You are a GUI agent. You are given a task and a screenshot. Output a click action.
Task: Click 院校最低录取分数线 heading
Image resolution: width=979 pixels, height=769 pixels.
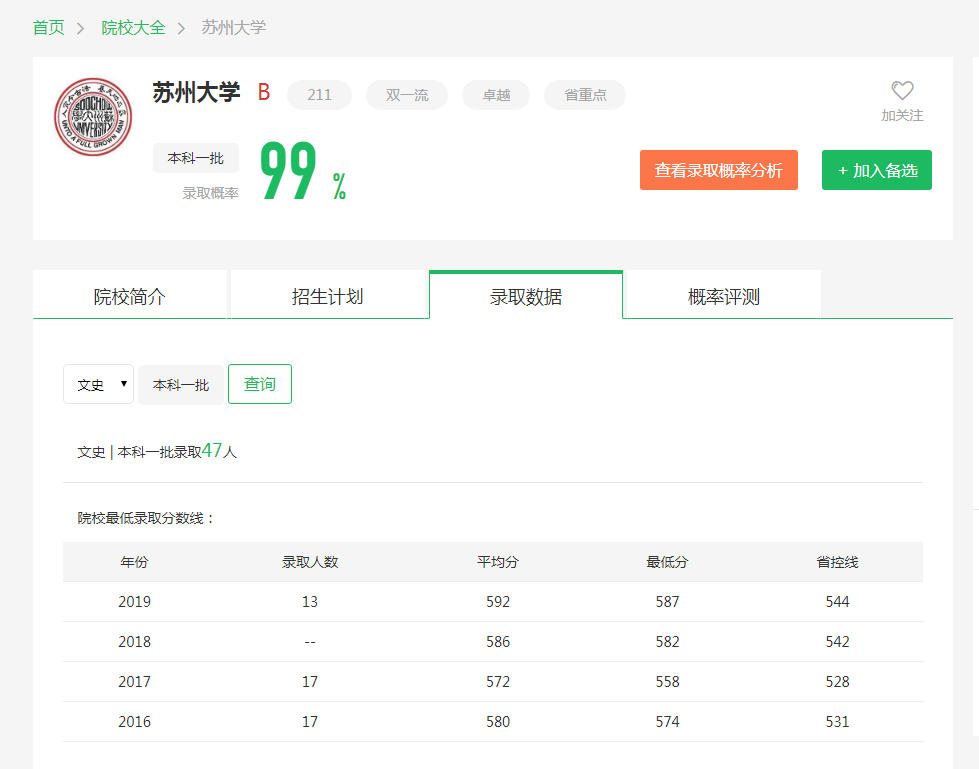tap(146, 518)
